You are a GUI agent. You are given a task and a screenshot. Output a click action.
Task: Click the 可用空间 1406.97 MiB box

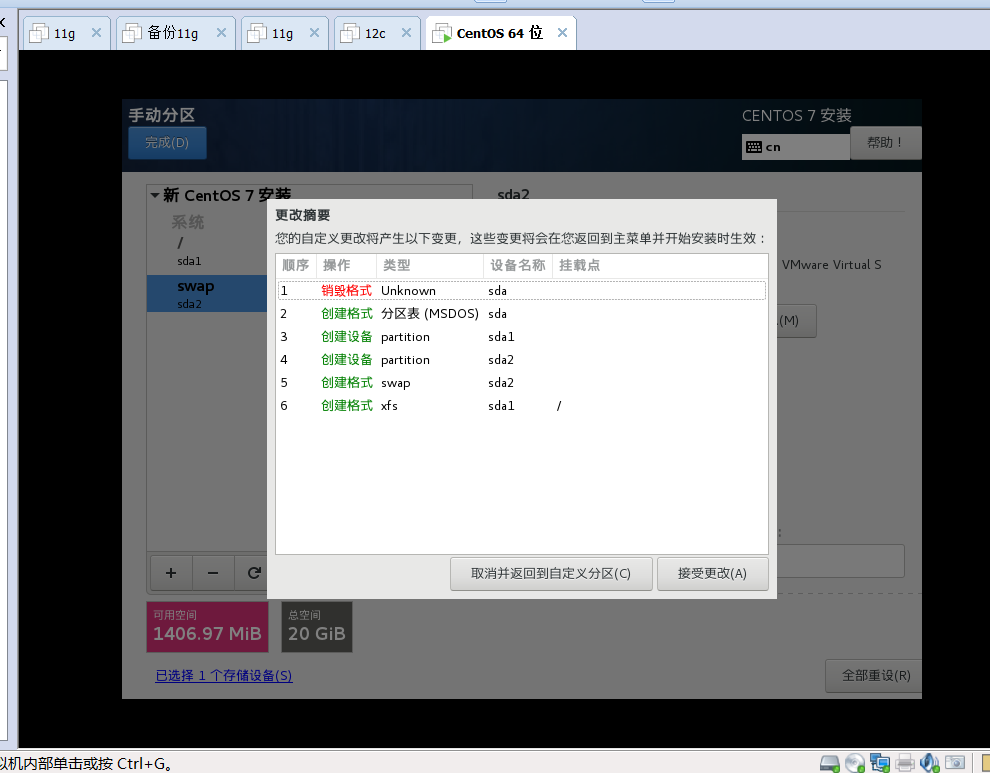(x=207, y=626)
